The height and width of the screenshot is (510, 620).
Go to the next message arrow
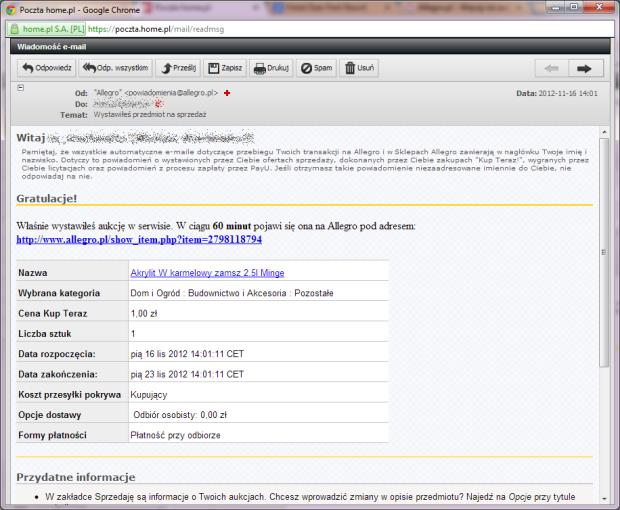(x=586, y=68)
